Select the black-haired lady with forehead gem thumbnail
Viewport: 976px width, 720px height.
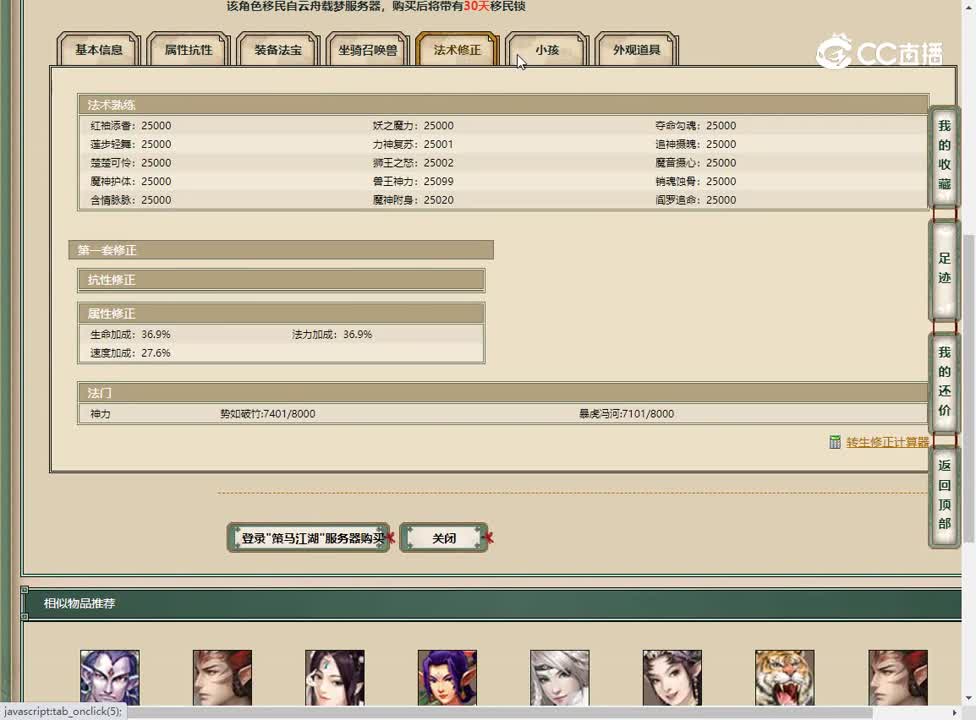(x=335, y=677)
